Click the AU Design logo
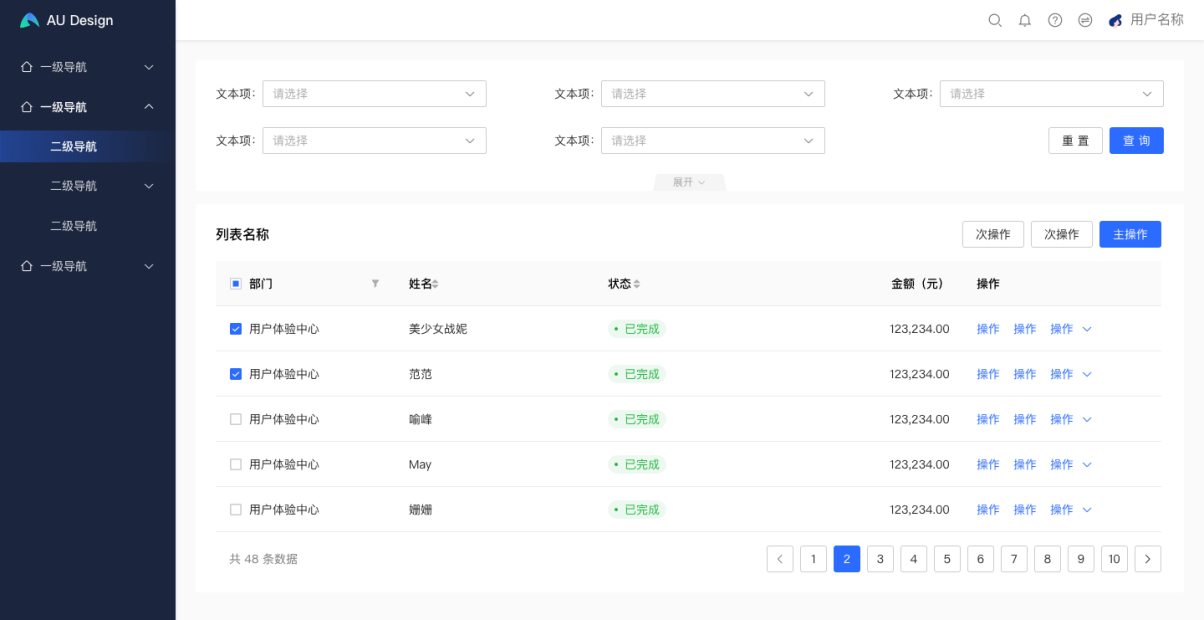This screenshot has width=1204, height=620. pyautogui.click(x=67, y=20)
